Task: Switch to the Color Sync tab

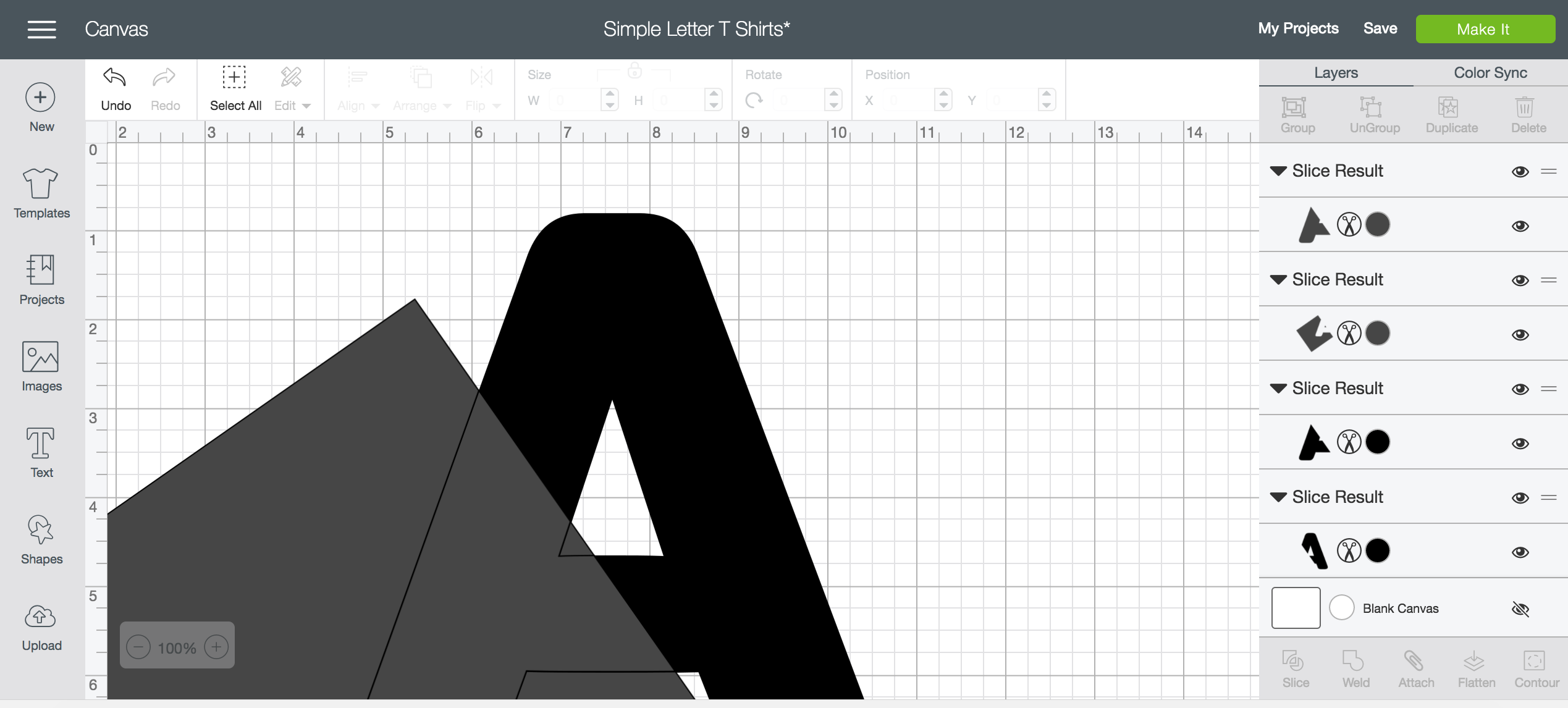Action: pos(1490,73)
